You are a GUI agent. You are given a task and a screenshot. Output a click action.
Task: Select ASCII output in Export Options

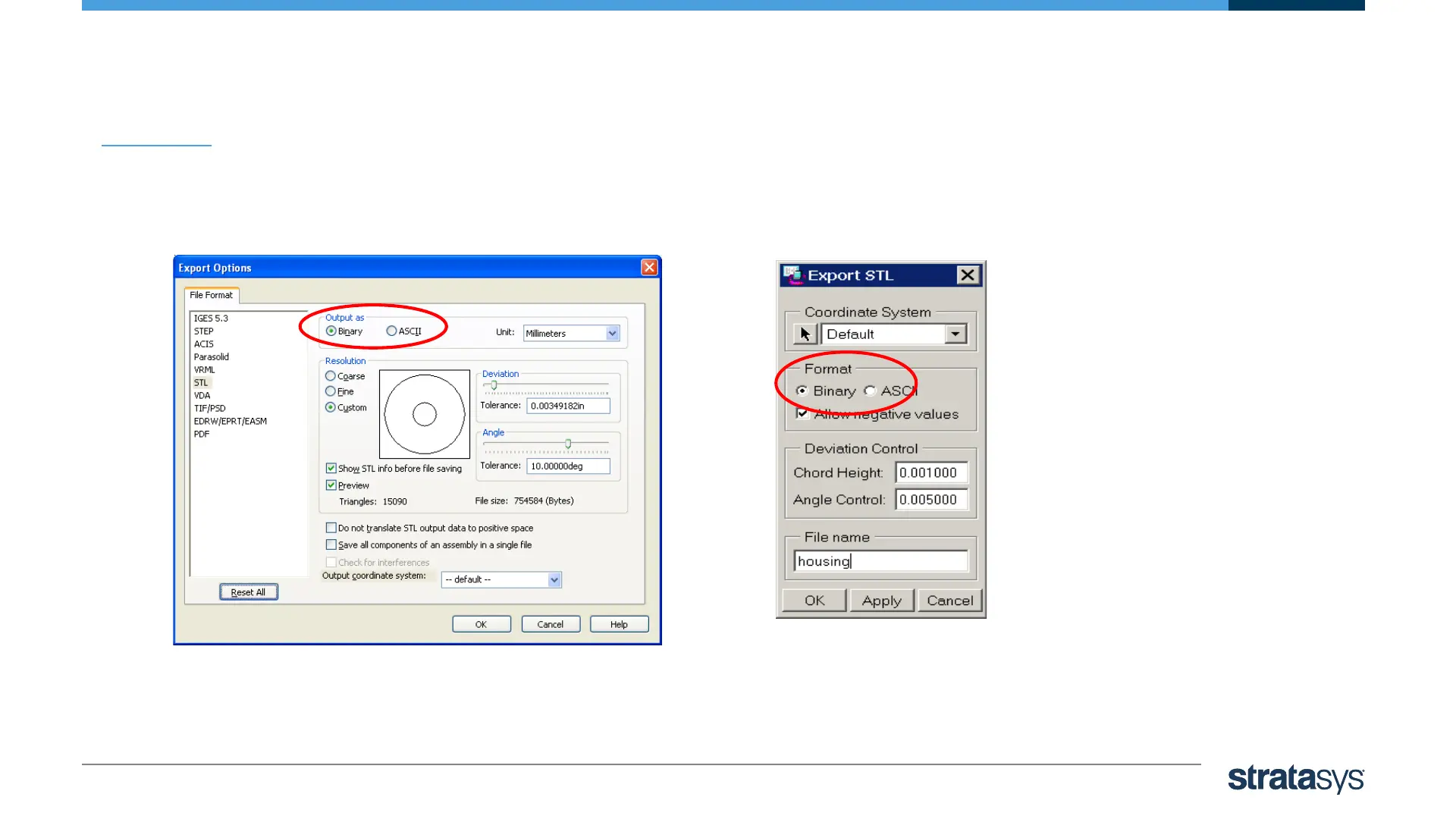391,331
